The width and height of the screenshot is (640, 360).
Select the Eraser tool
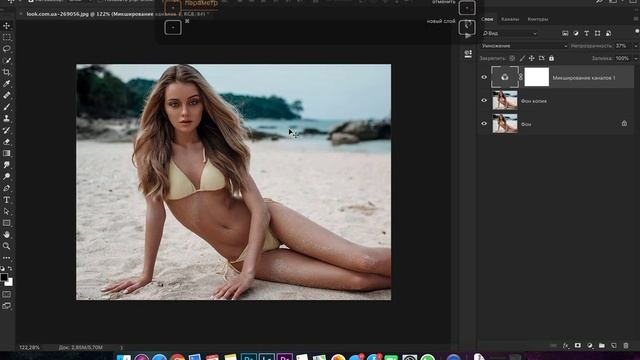pos(7,142)
